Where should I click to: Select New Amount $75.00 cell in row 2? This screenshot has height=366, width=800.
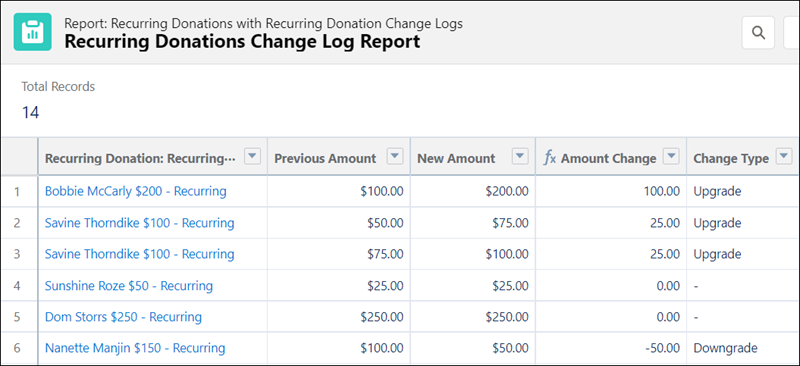point(473,223)
